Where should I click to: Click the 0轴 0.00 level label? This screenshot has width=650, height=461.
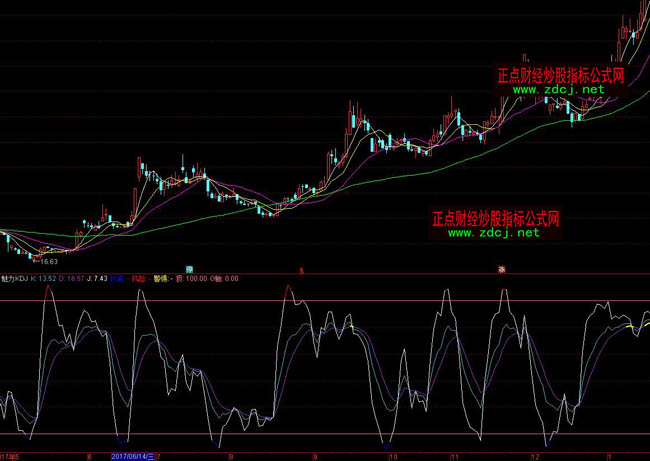pos(224,278)
